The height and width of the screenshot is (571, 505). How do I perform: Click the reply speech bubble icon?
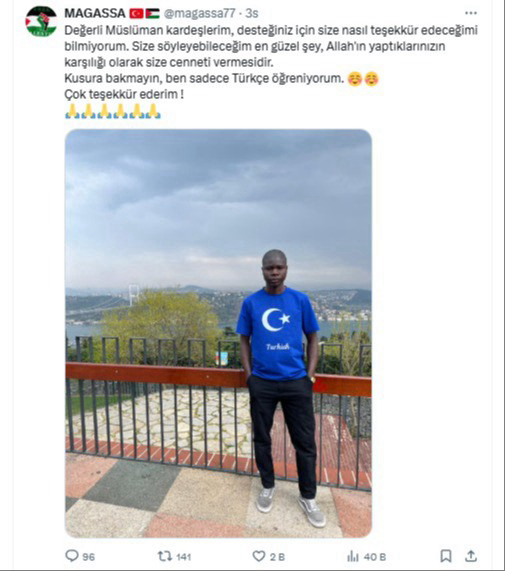72,556
